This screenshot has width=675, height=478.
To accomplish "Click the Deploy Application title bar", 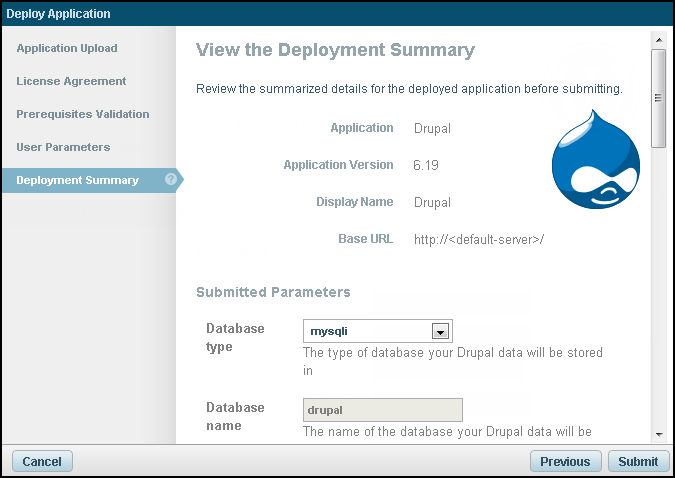I will click(337, 14).
